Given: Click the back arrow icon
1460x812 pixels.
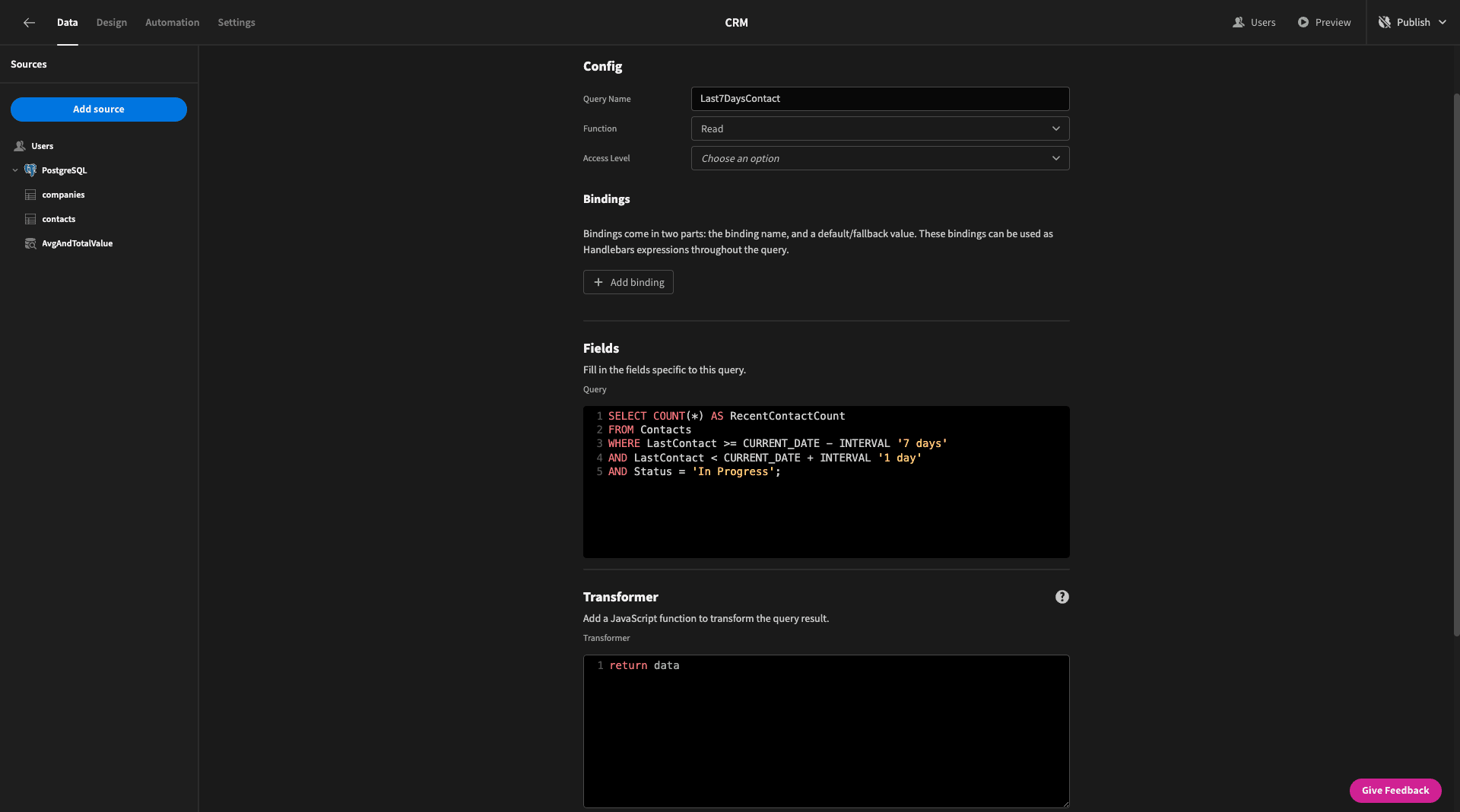Looking at the screenshot, I should [29, 23].
